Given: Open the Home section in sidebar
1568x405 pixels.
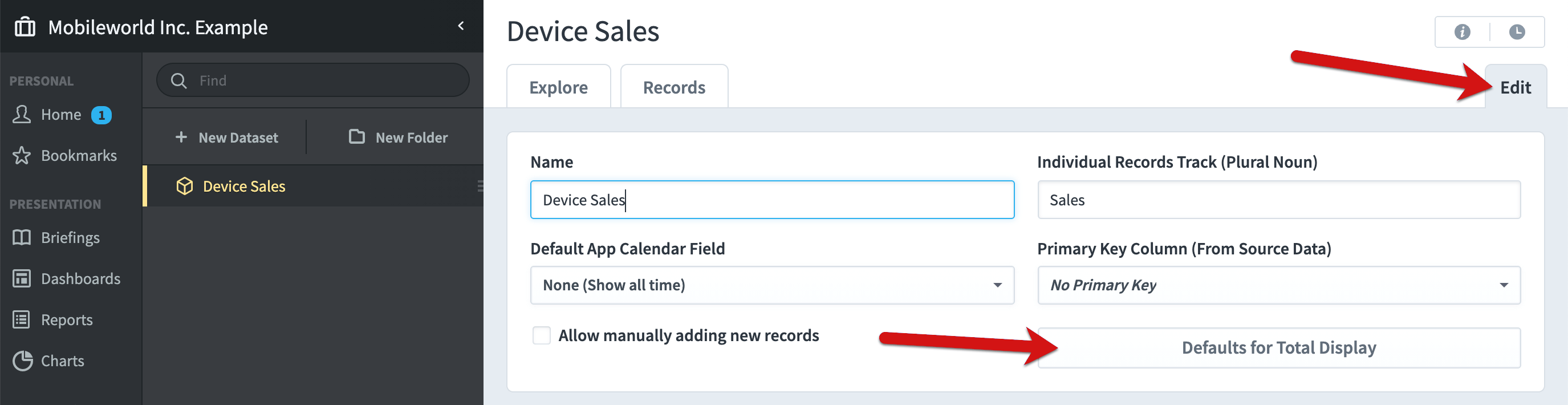Looking at the screenshot, I should [x=61, y=115].
